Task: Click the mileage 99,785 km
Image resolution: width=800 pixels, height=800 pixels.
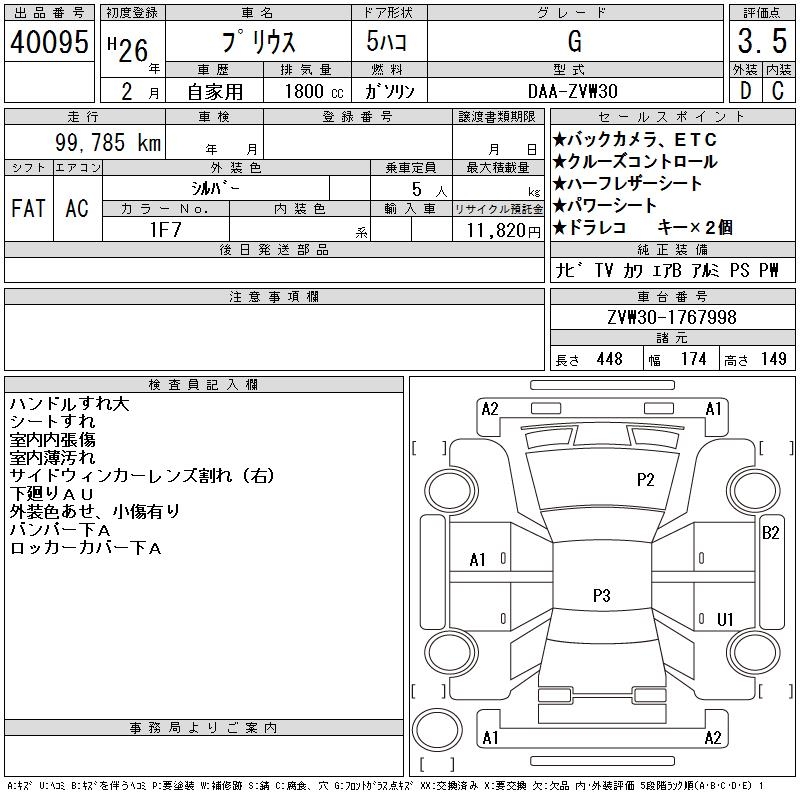Action: 108,142
